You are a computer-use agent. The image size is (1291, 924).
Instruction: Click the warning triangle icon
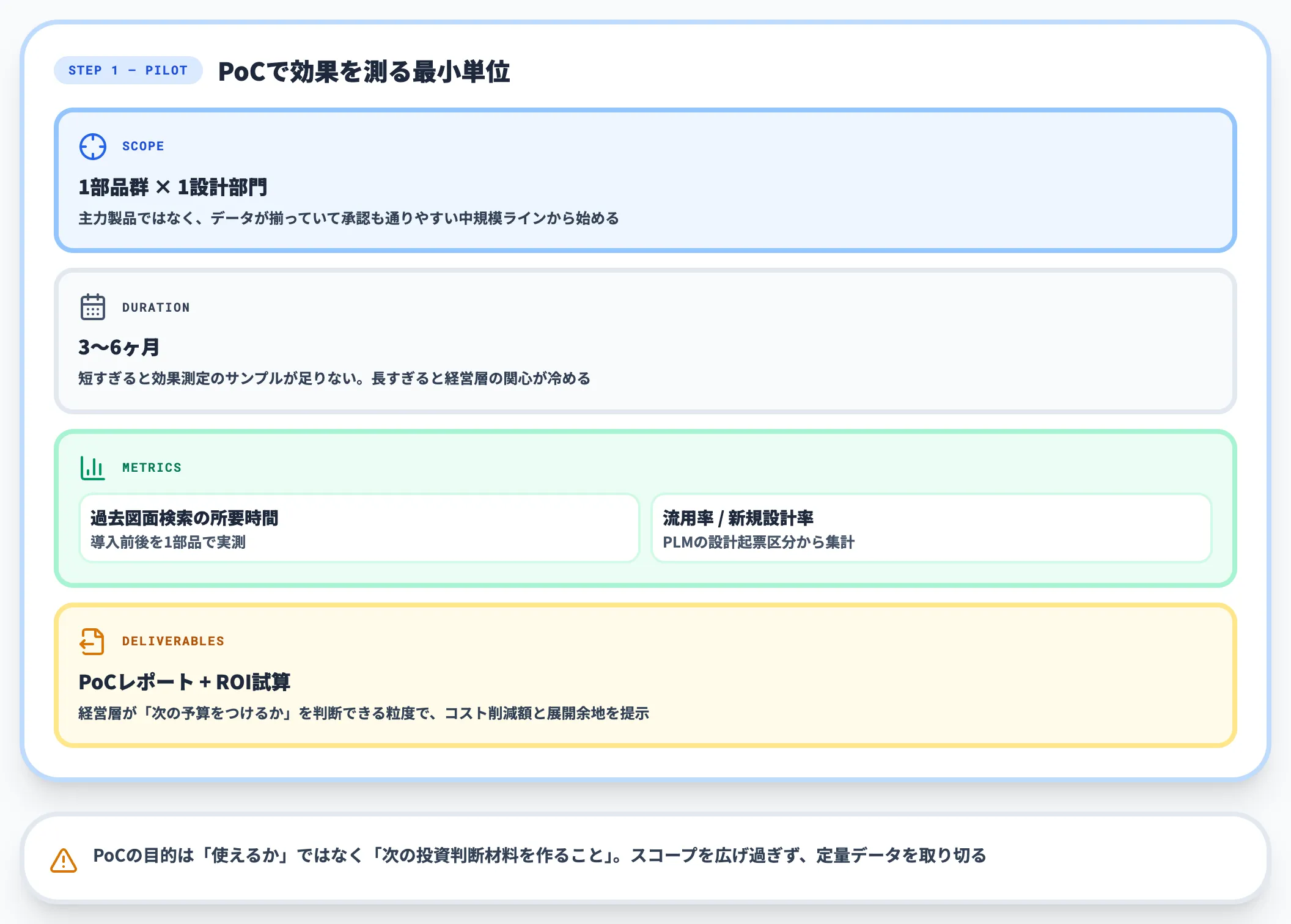click(64, 860)
